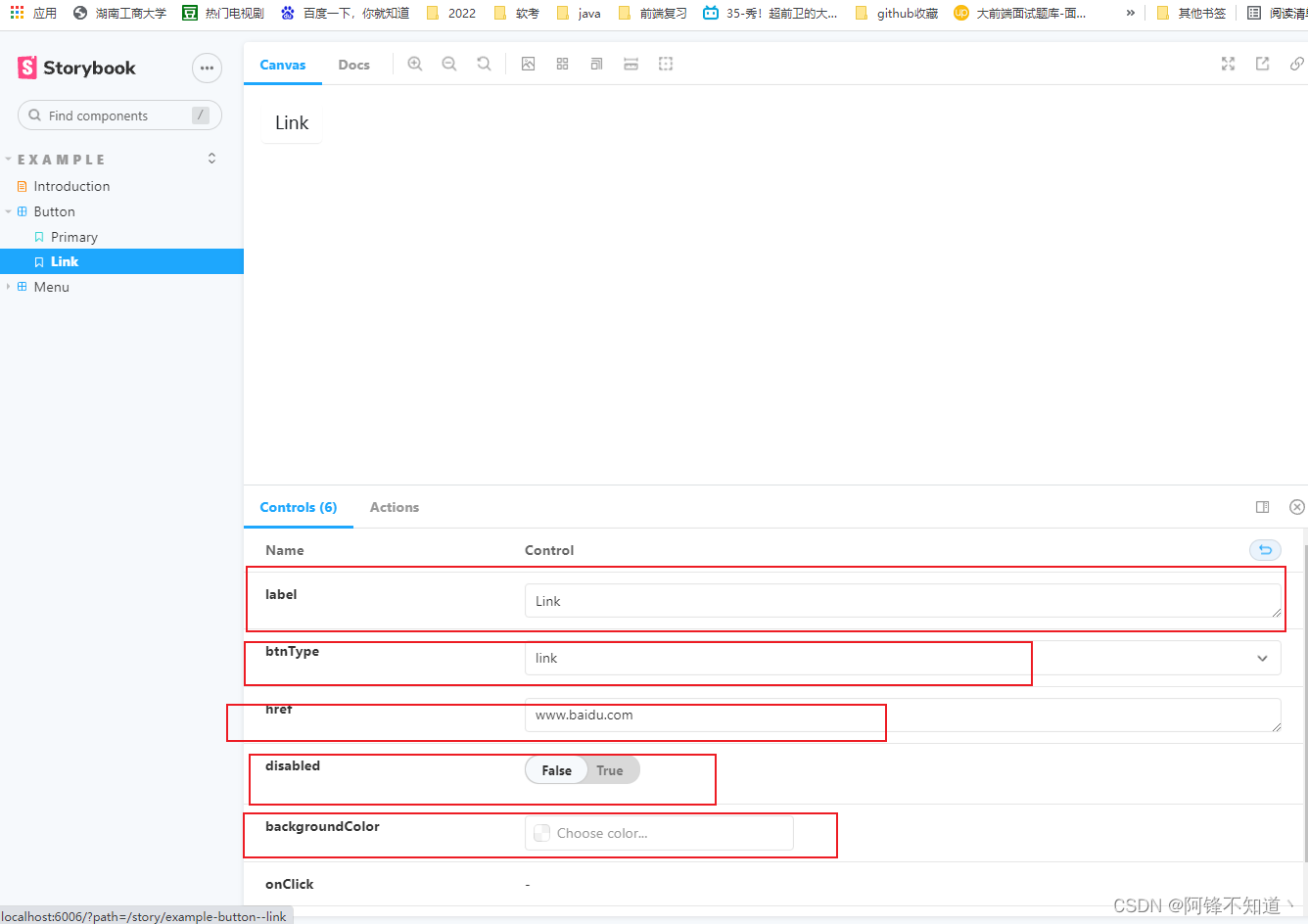Select the Controls (6) tab
This screenshot has height=924, width=1308.
pyautogui.click(x=299, y=507)
